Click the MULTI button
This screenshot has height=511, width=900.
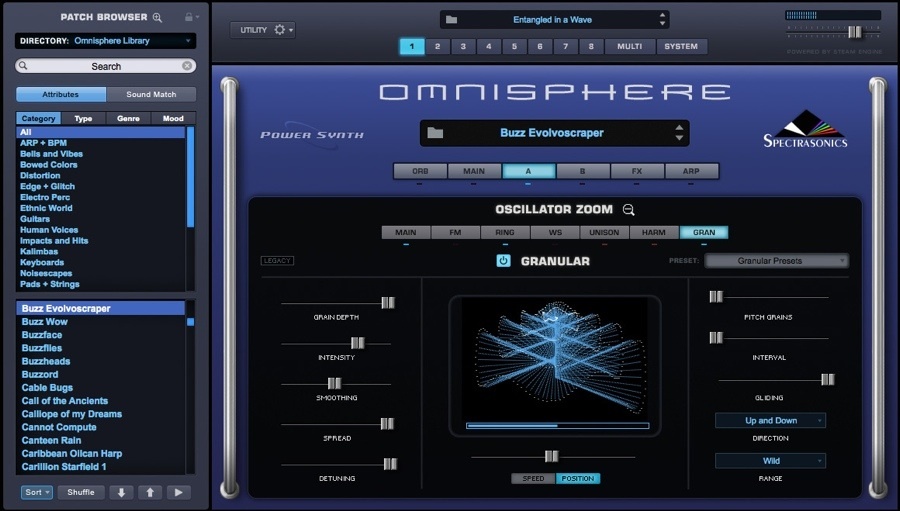coord(630,47)
